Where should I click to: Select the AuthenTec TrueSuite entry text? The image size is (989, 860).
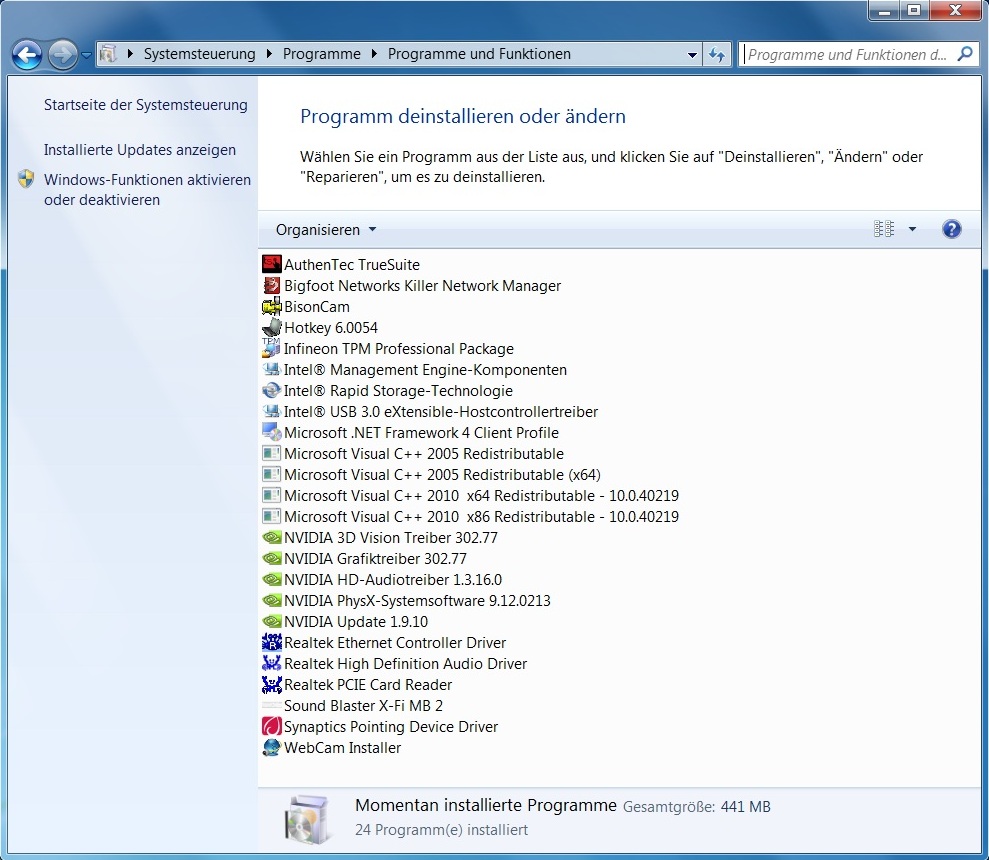point(351,264)
